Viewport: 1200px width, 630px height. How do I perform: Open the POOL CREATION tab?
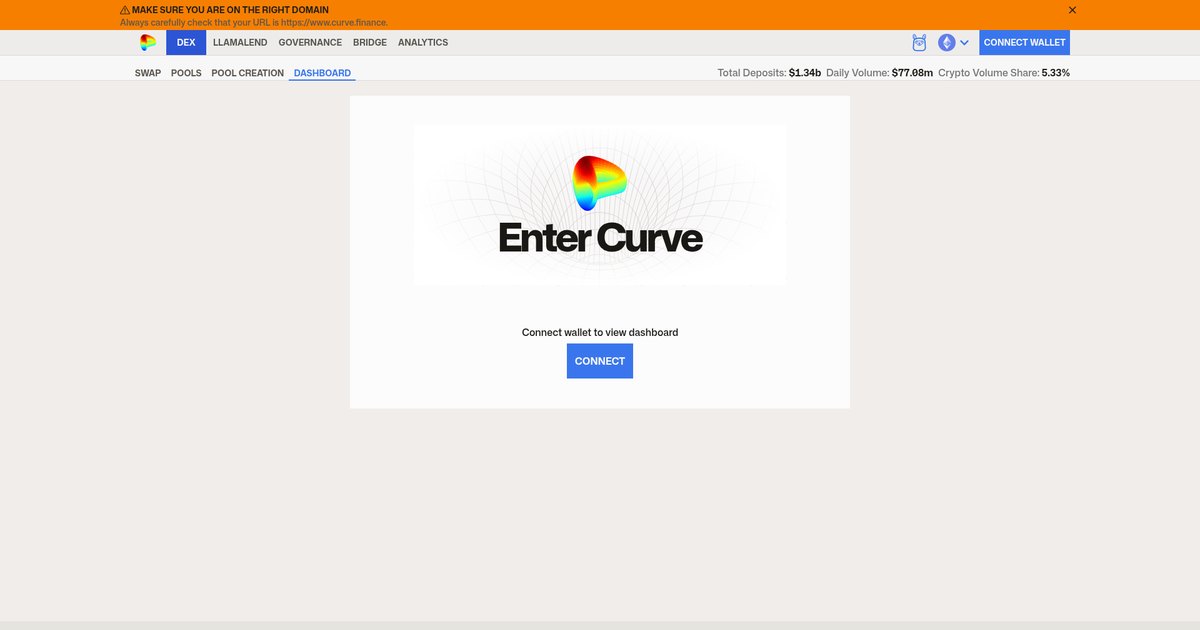(x=248, y=73)
